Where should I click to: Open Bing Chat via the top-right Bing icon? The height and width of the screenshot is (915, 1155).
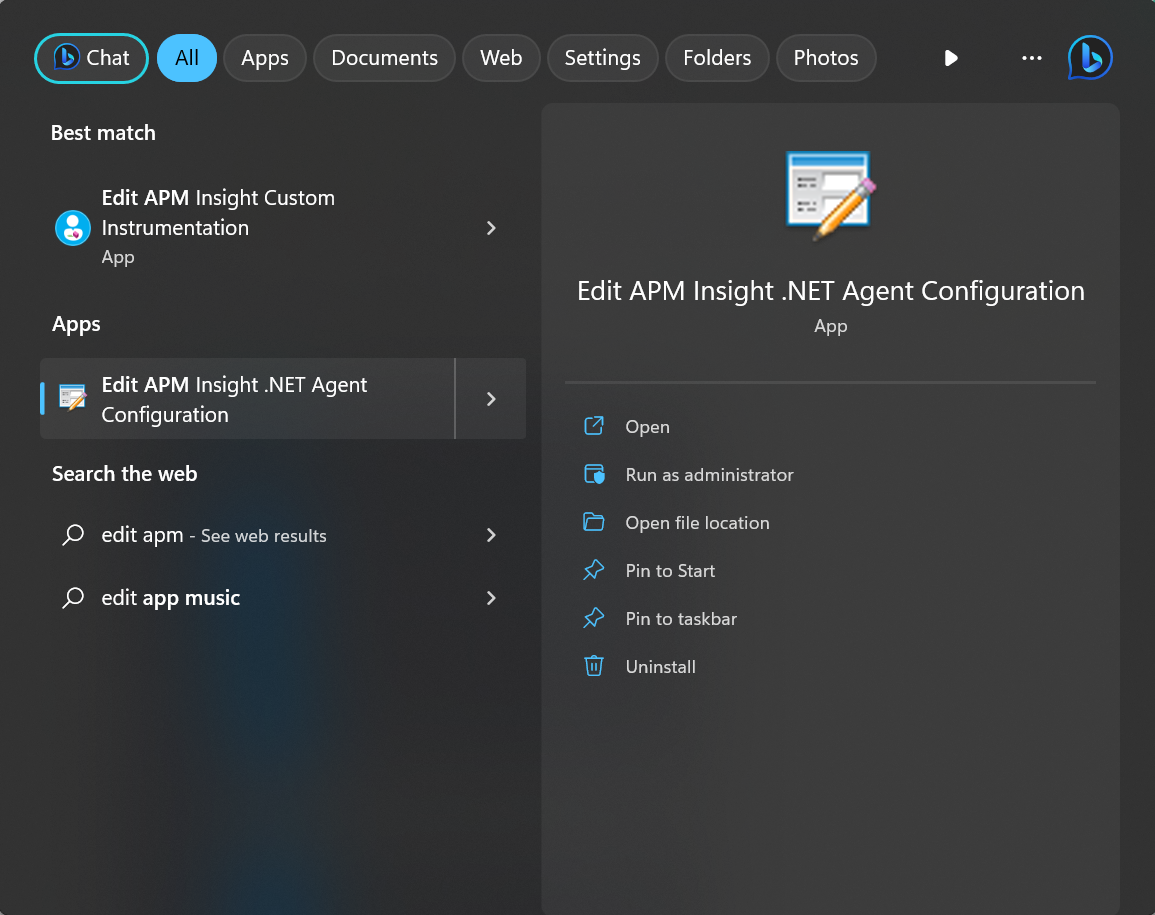(1089, 57)
